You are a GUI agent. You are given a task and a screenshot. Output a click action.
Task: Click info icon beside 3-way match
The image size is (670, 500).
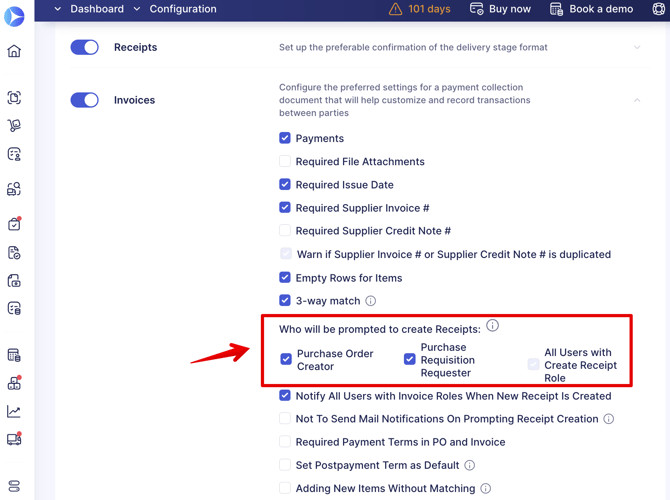[x=370, y=301]
